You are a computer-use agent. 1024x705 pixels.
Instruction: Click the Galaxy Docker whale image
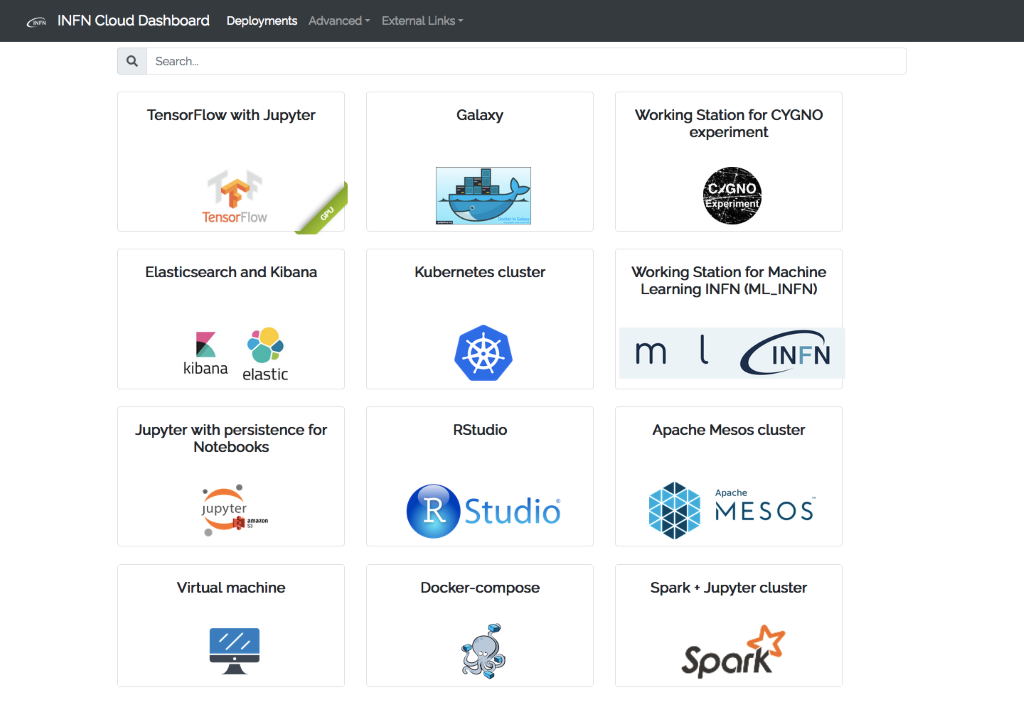[483, 196]
